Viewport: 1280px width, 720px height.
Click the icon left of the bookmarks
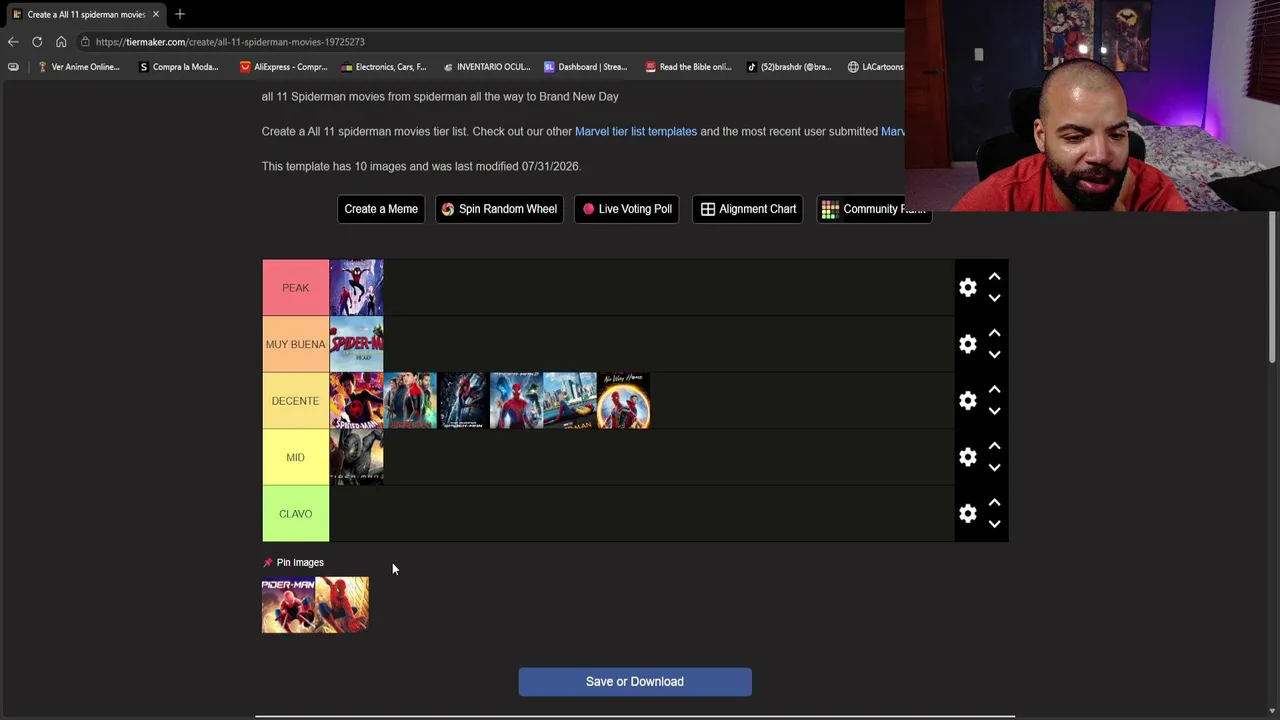13,67
